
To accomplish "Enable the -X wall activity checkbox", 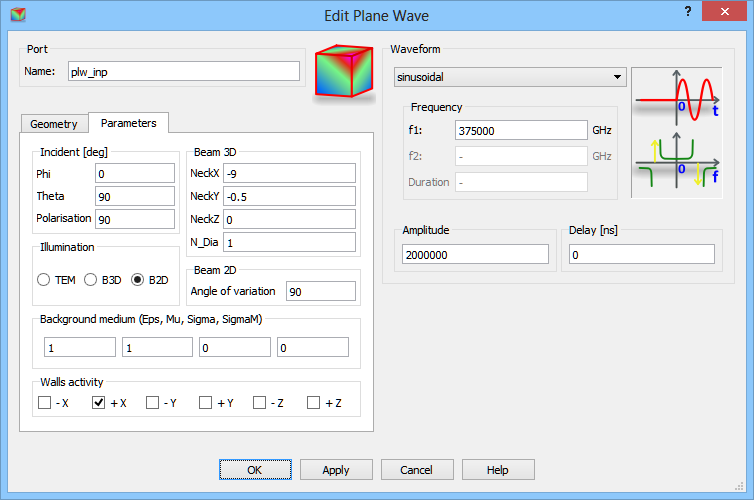I will click(x=45, y=403).
